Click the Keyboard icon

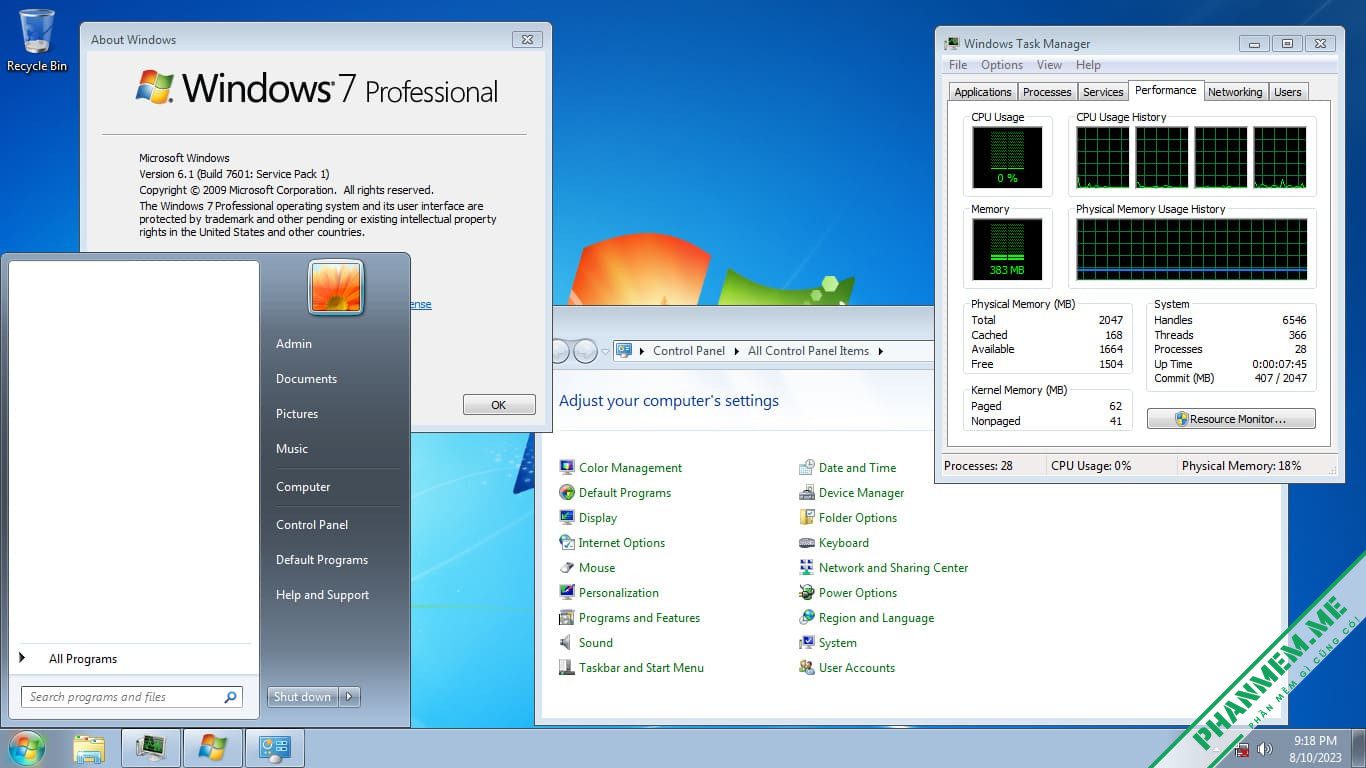(807, 543)
